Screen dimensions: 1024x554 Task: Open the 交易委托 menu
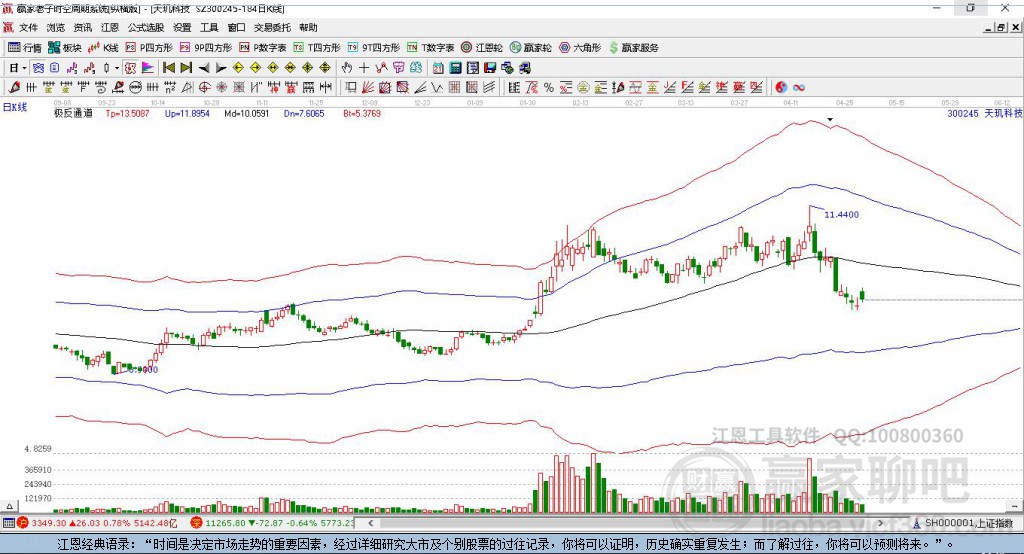(272, 27)
